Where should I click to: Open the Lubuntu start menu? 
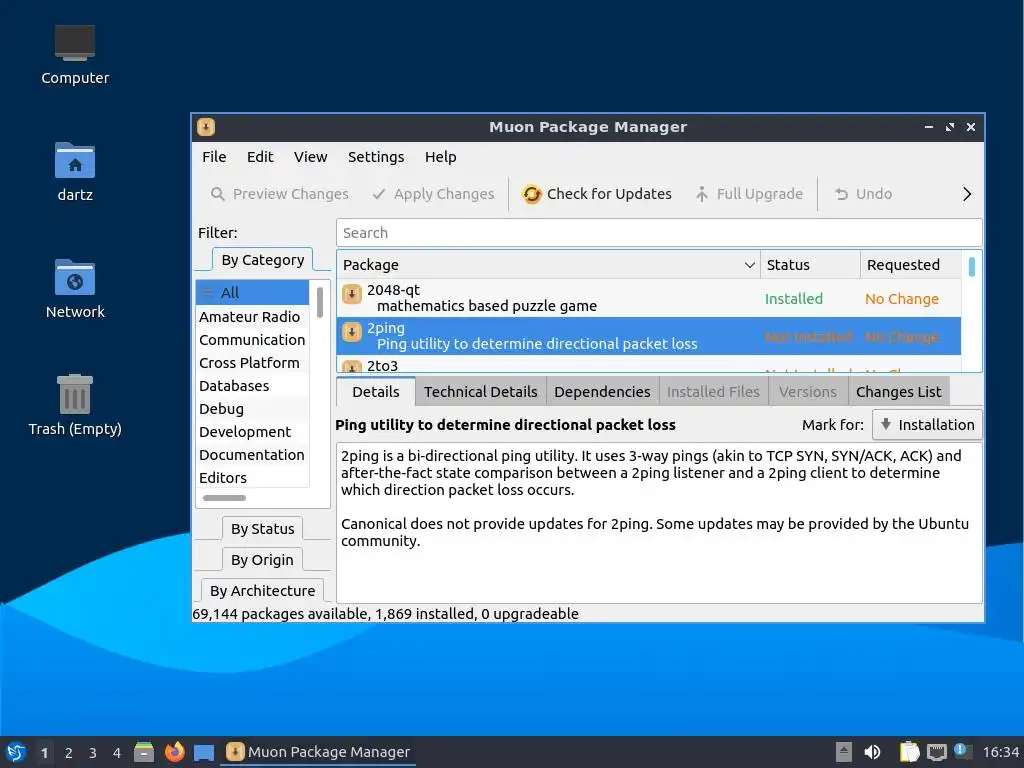click(16, 752)
